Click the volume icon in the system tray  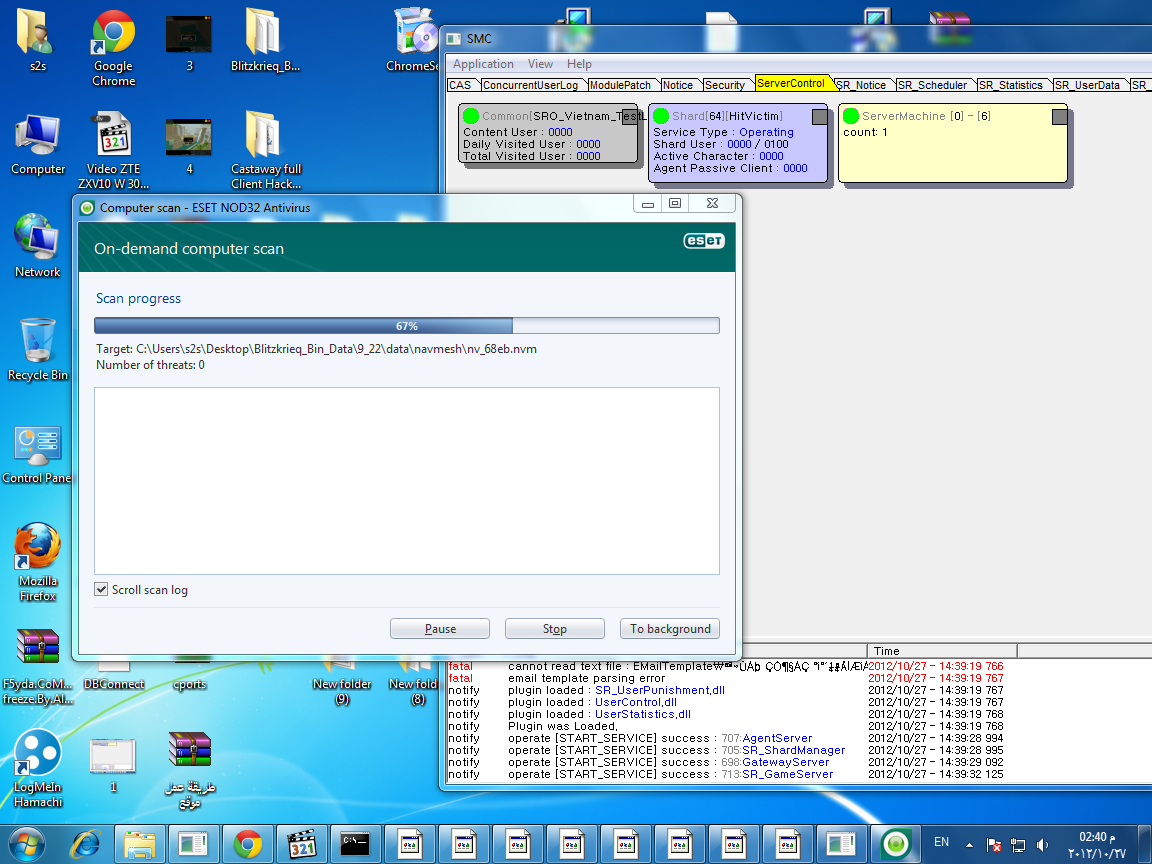1042,845
